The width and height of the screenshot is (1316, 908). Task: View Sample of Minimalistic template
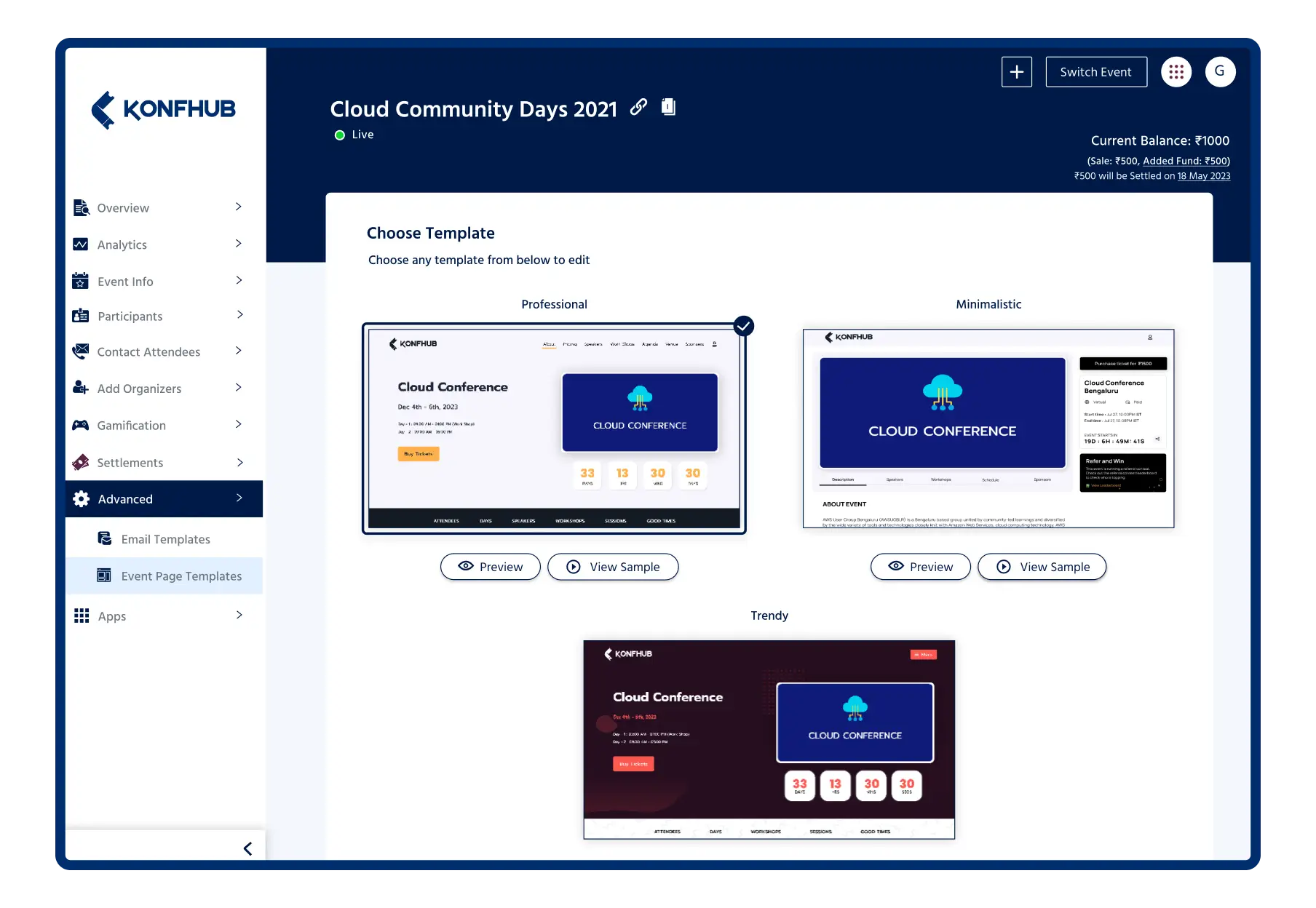(x=1042, y=567)
